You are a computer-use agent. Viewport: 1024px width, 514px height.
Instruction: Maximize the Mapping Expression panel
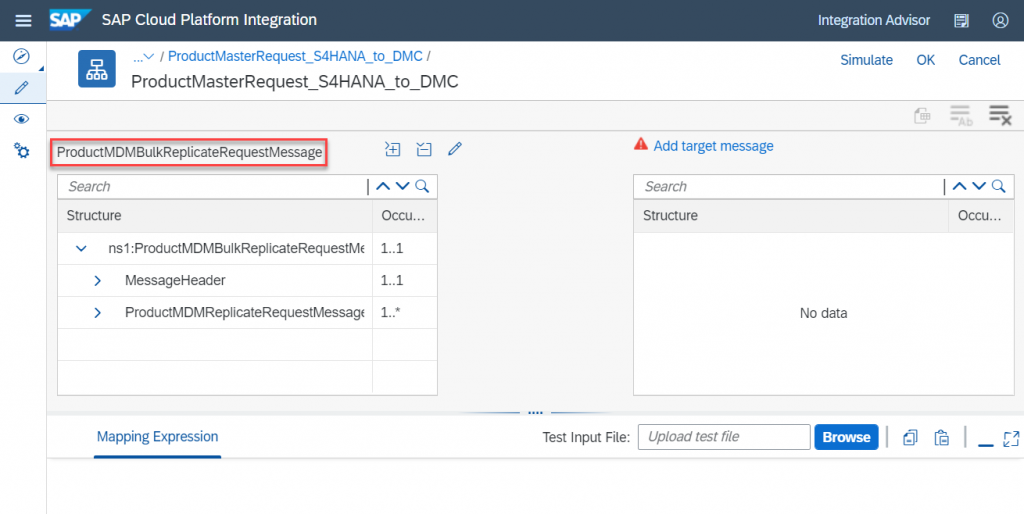click(1011, 438)
